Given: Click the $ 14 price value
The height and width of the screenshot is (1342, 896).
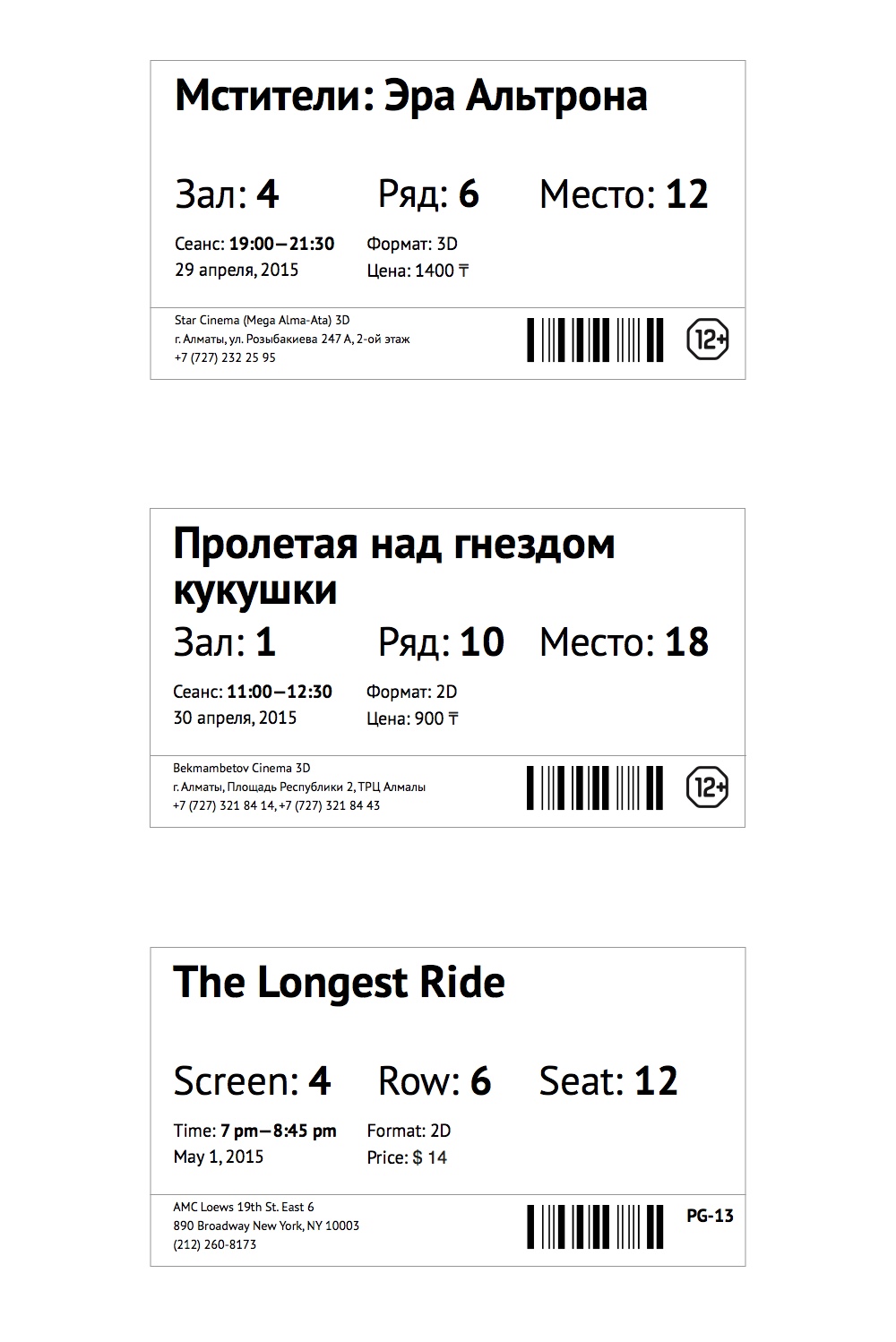Looking at the screenshot, I should (430, 1157).
